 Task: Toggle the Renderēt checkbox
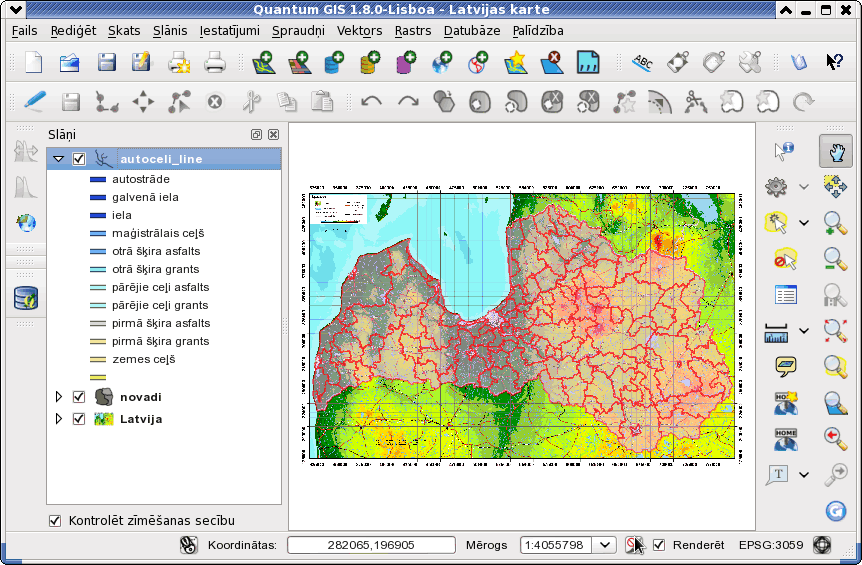tap(659, 545)
